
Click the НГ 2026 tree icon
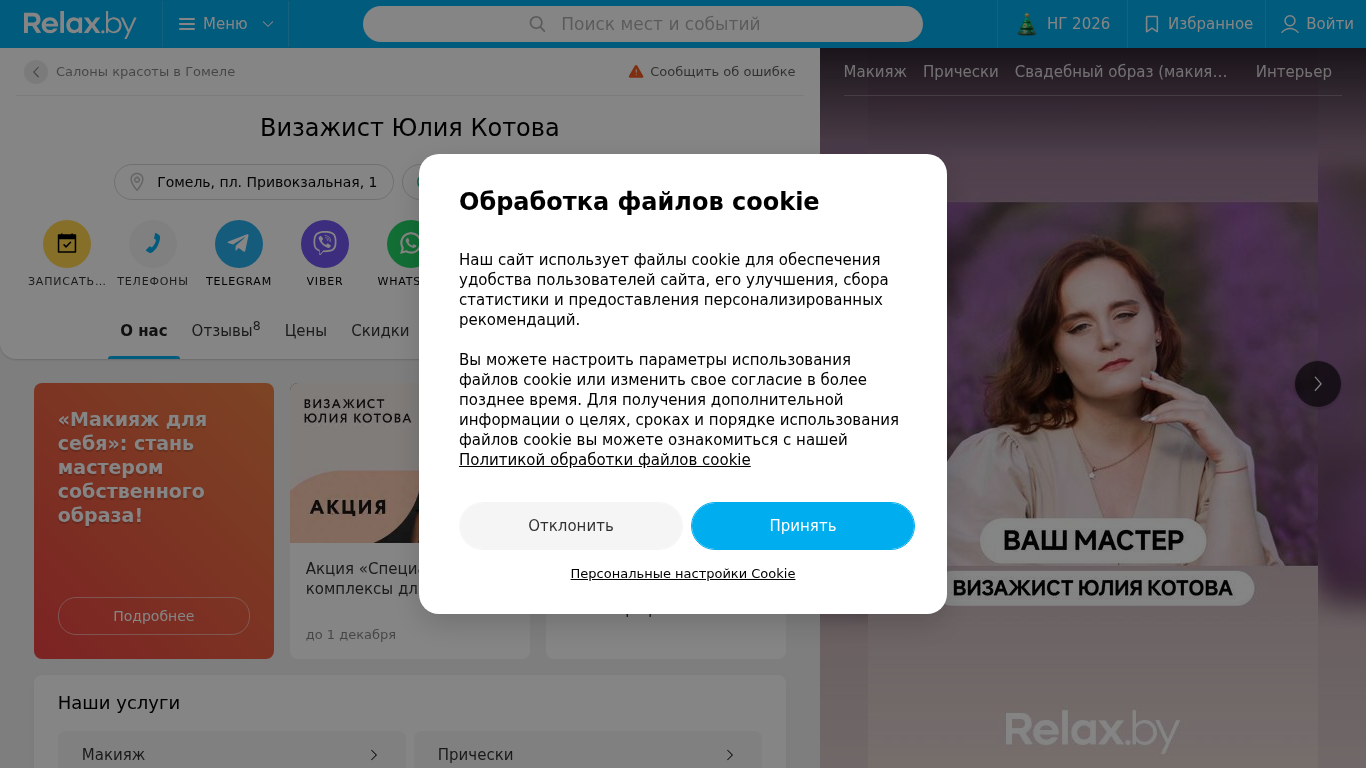click(1027, 24)
